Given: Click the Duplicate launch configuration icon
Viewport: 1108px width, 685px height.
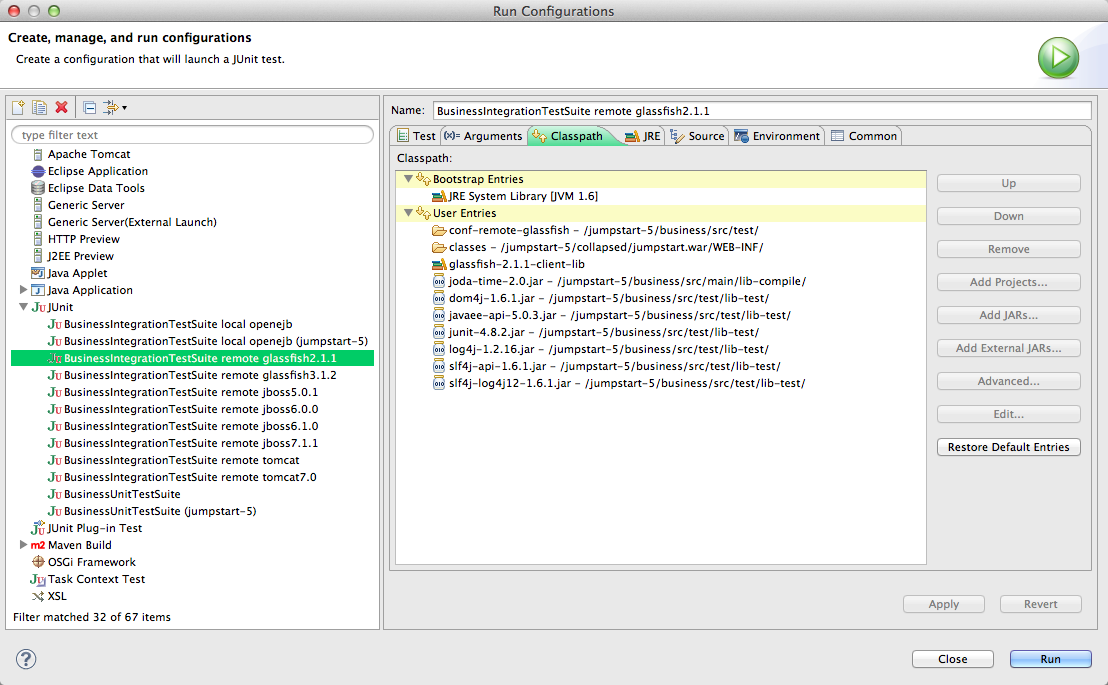Looking at the screenshot, I should (40, 107).
